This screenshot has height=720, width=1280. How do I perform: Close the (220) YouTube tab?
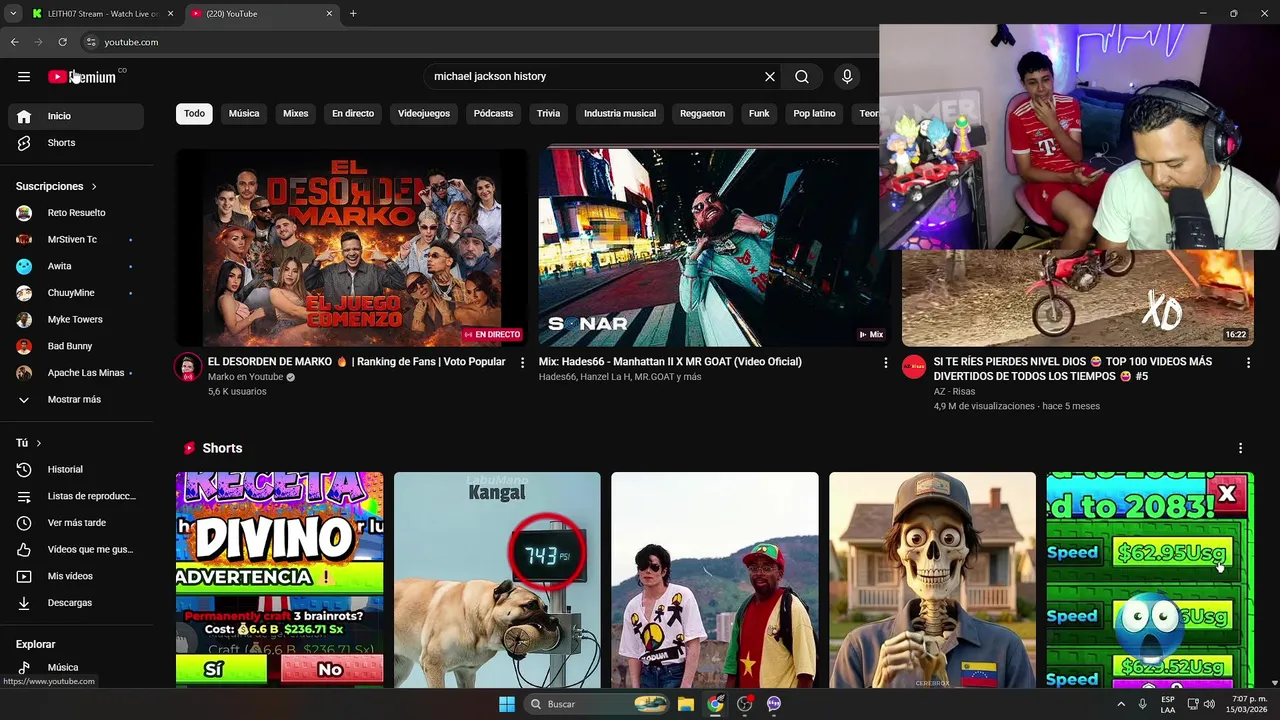point(329,14)
